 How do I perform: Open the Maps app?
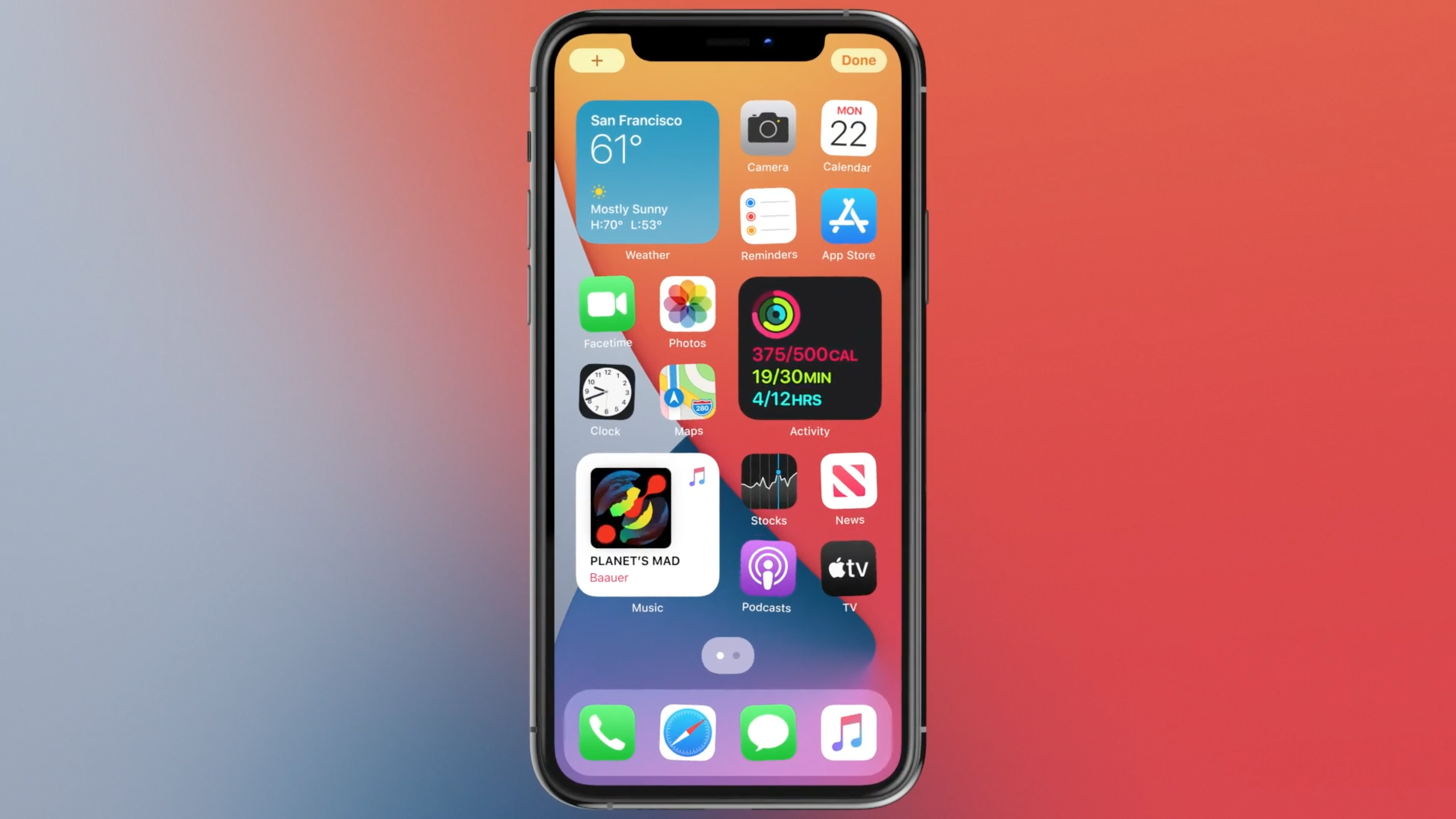688,392
